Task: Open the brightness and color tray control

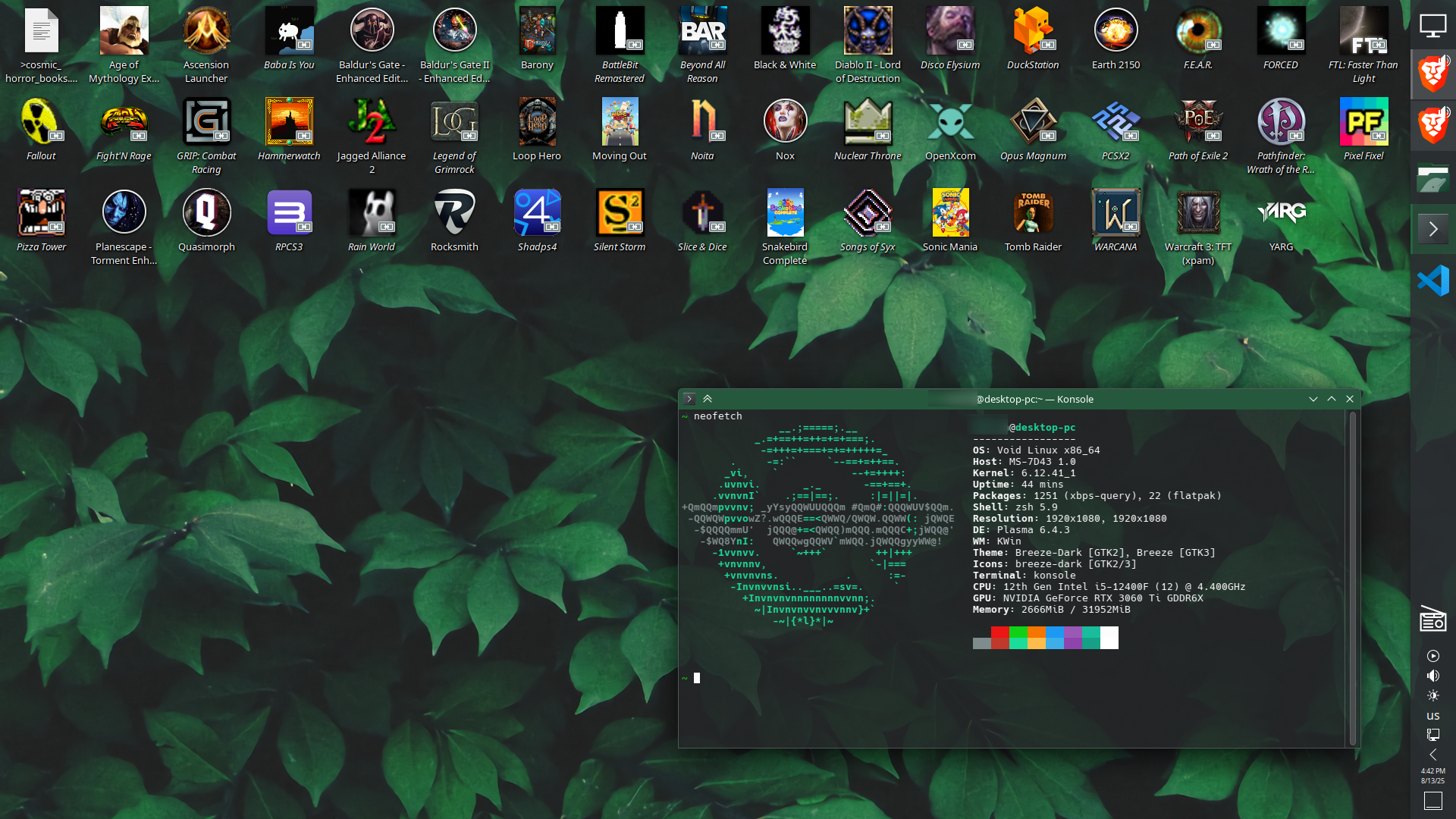Action: 1432,695
